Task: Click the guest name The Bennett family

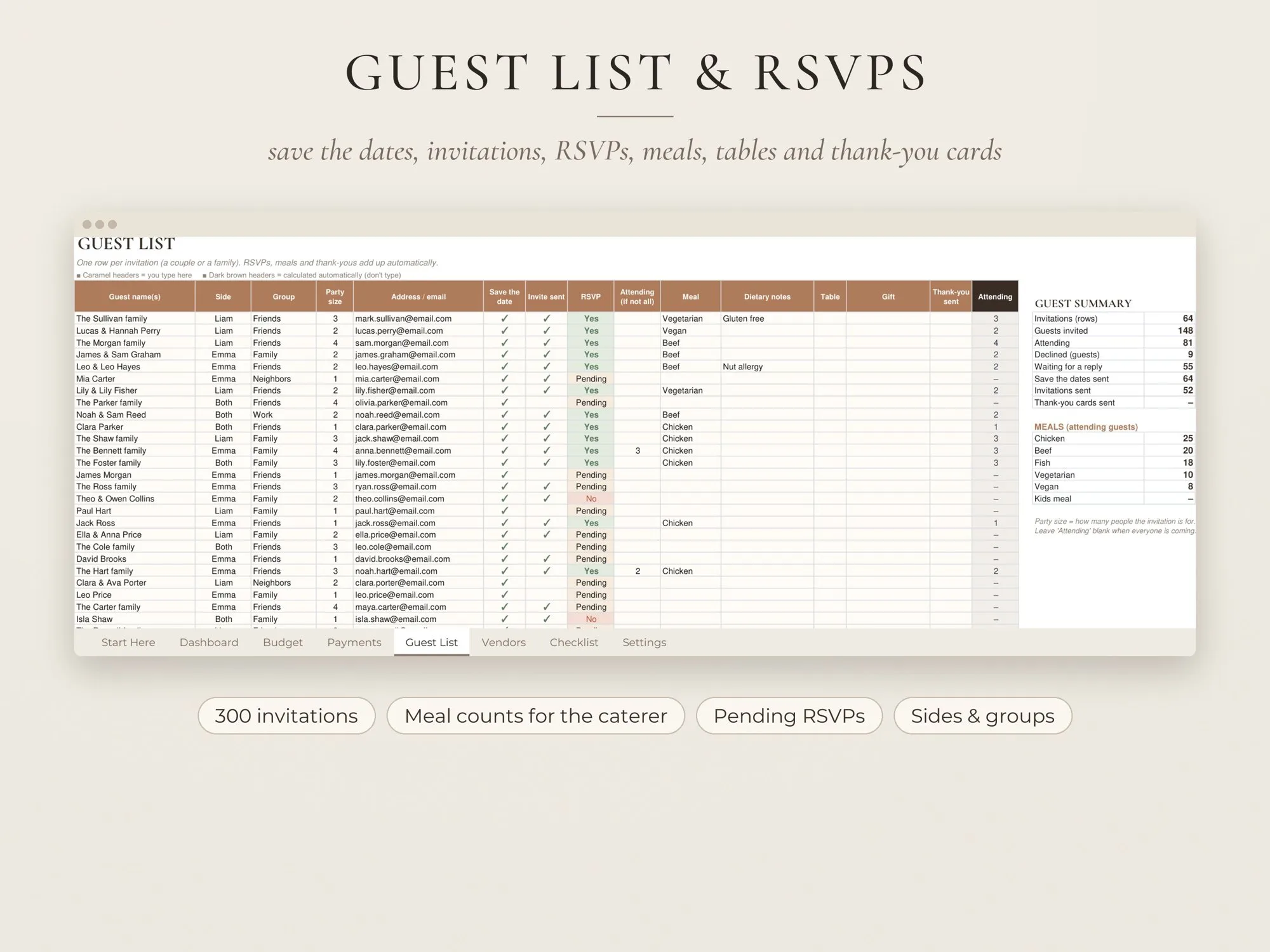Action: (111, 451)
